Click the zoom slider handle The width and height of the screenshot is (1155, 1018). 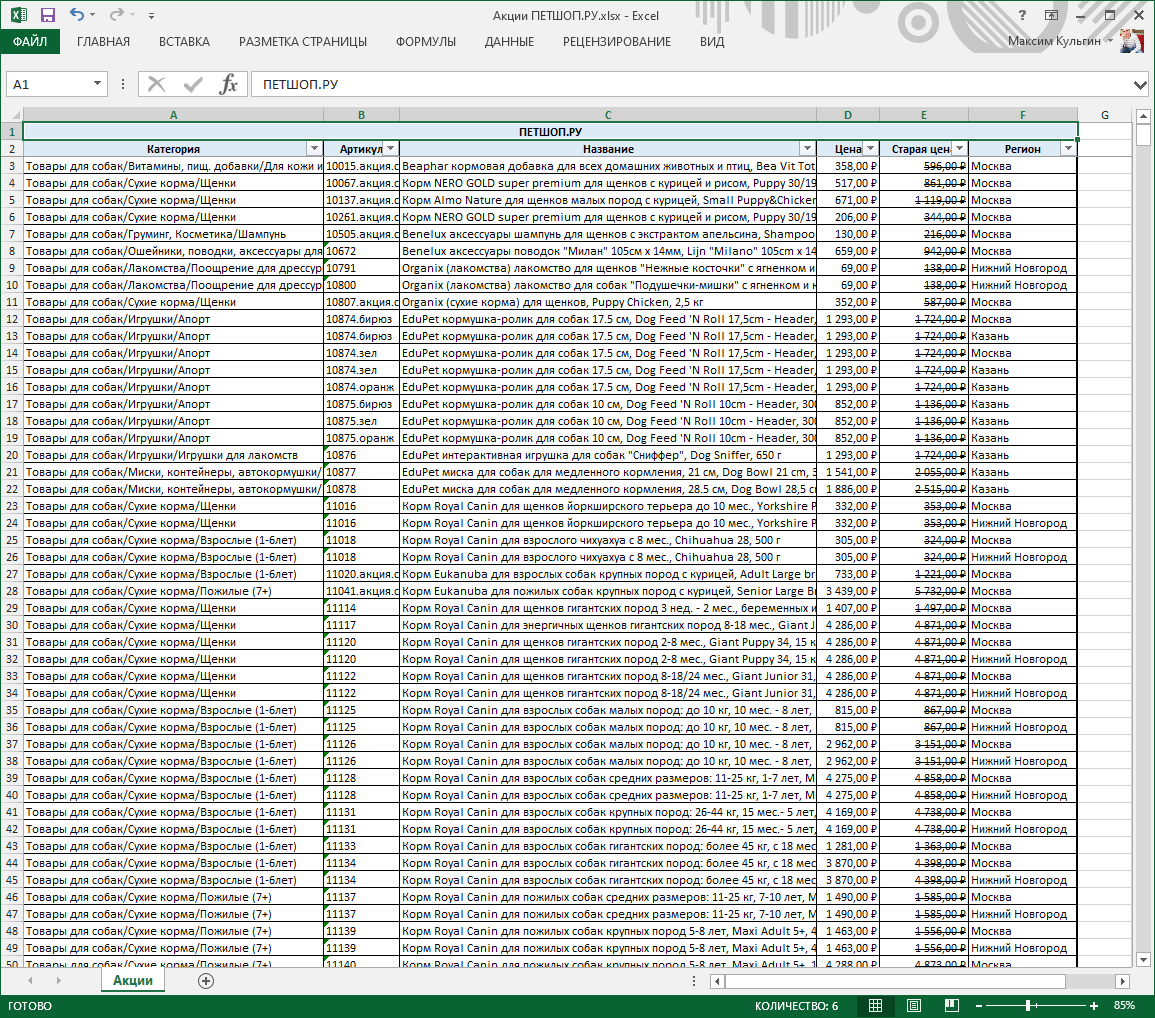pos(1028,1005)
